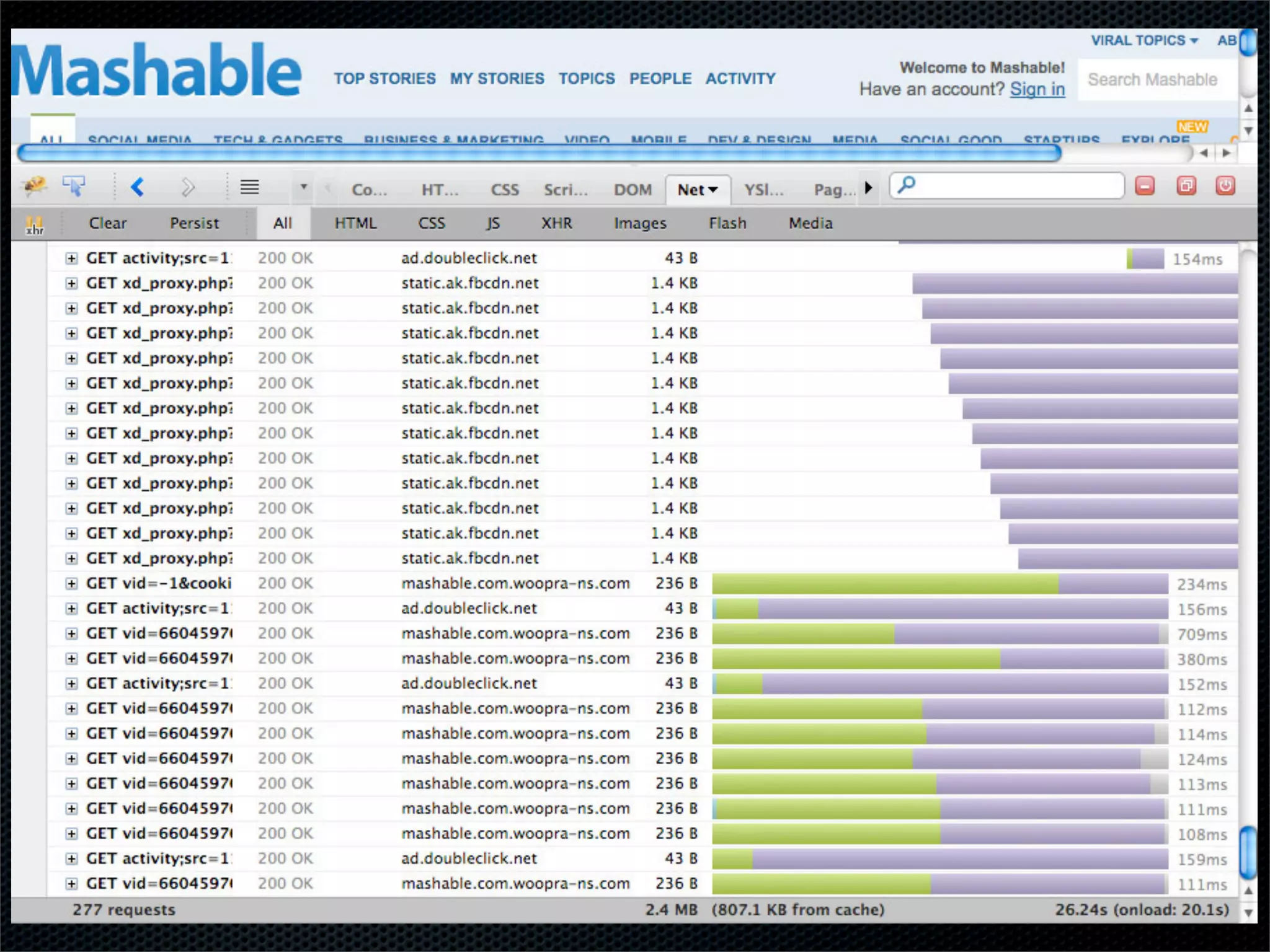This screenshot has height=952, width=1270.
Task: Click the blue back arrow in Firebug
Action: pyautogui.click(x=138, y=187)
